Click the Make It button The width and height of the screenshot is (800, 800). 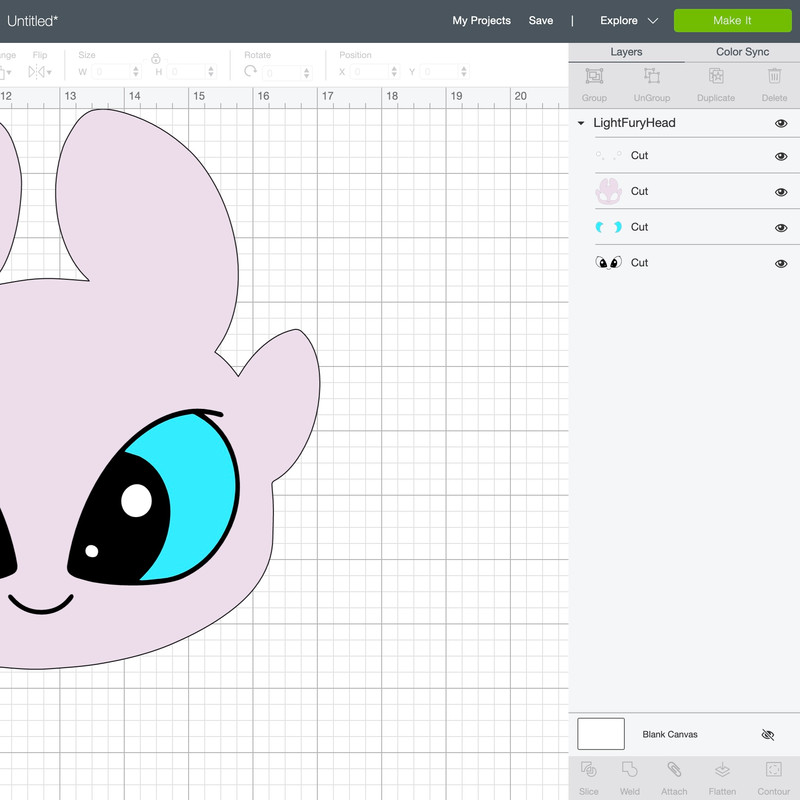tap(732, 20)
